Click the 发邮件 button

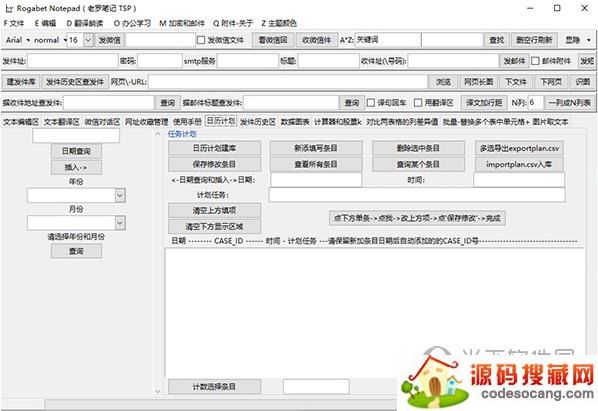514,61
